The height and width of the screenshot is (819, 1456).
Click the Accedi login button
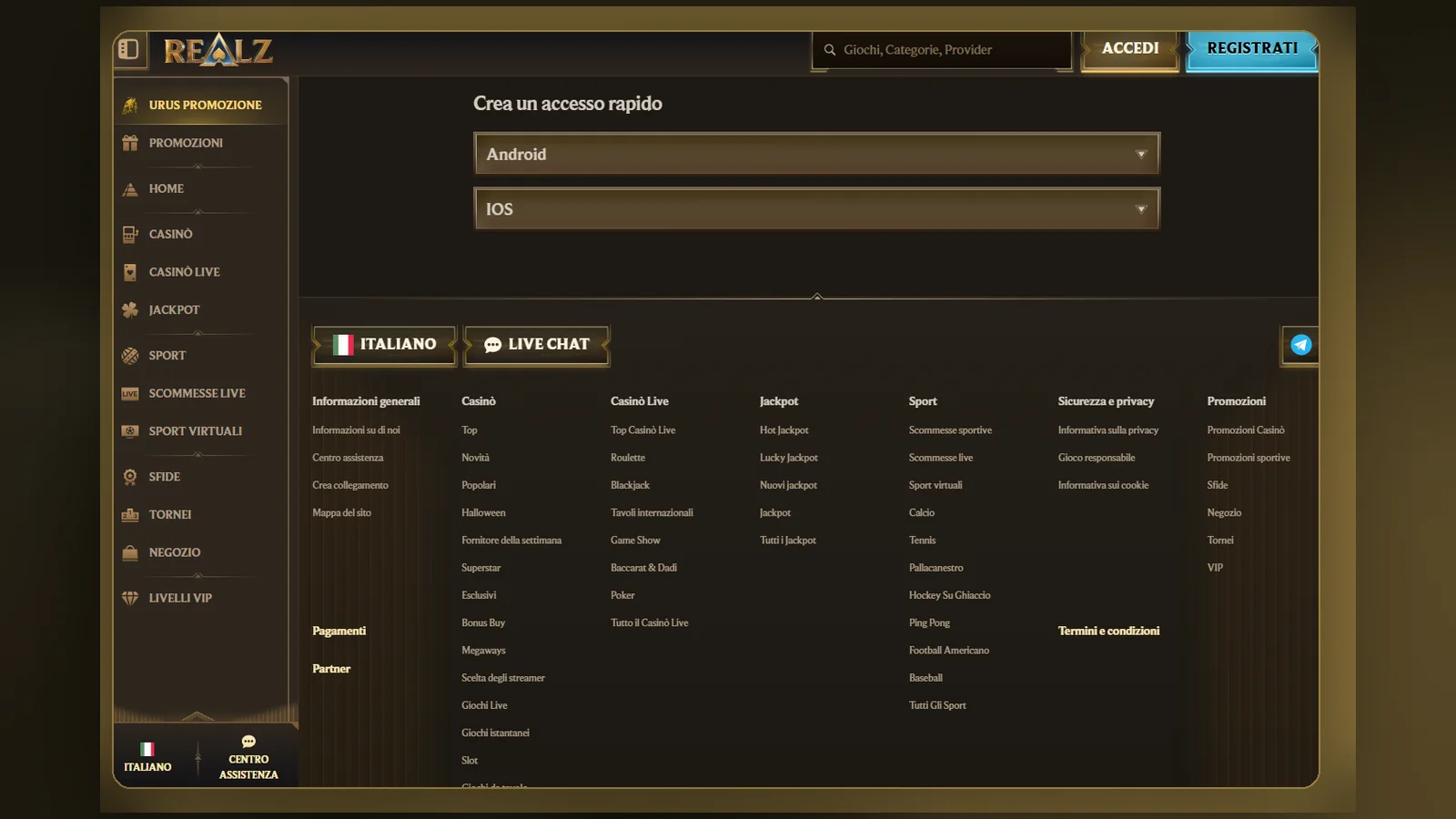coord(1130,49)
